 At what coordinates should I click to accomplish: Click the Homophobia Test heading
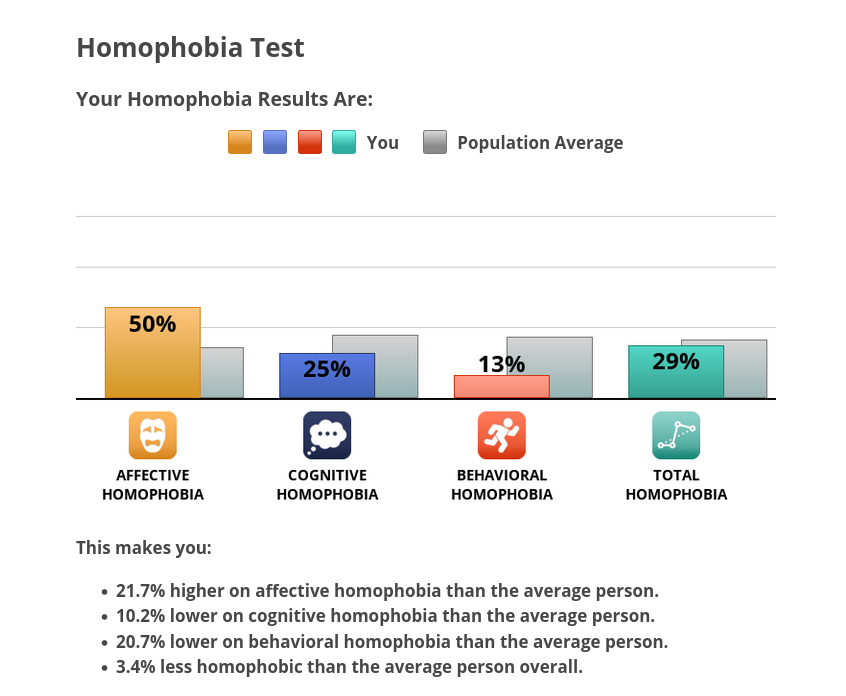tap(190, 47)
